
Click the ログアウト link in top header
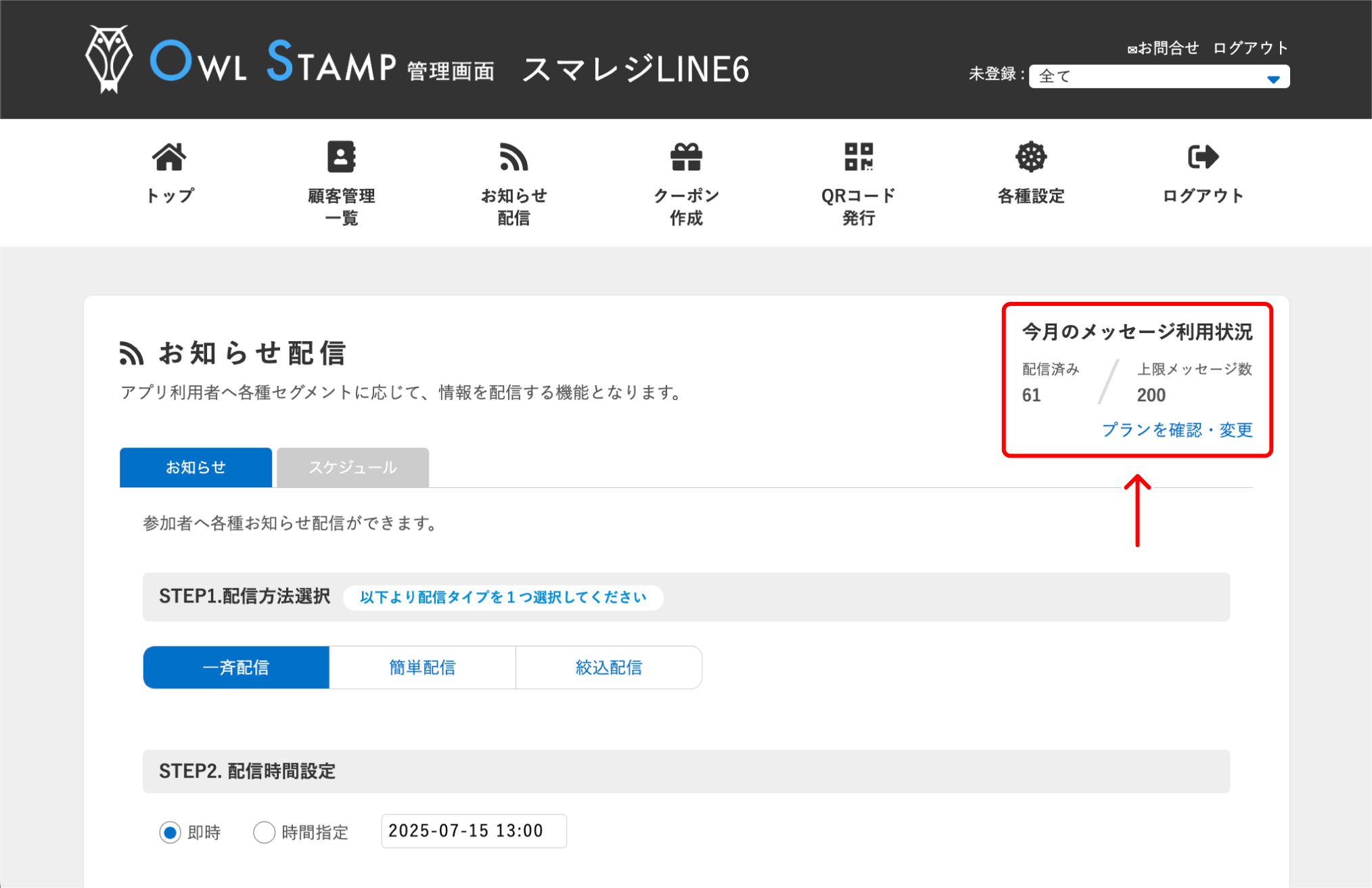1250,48
